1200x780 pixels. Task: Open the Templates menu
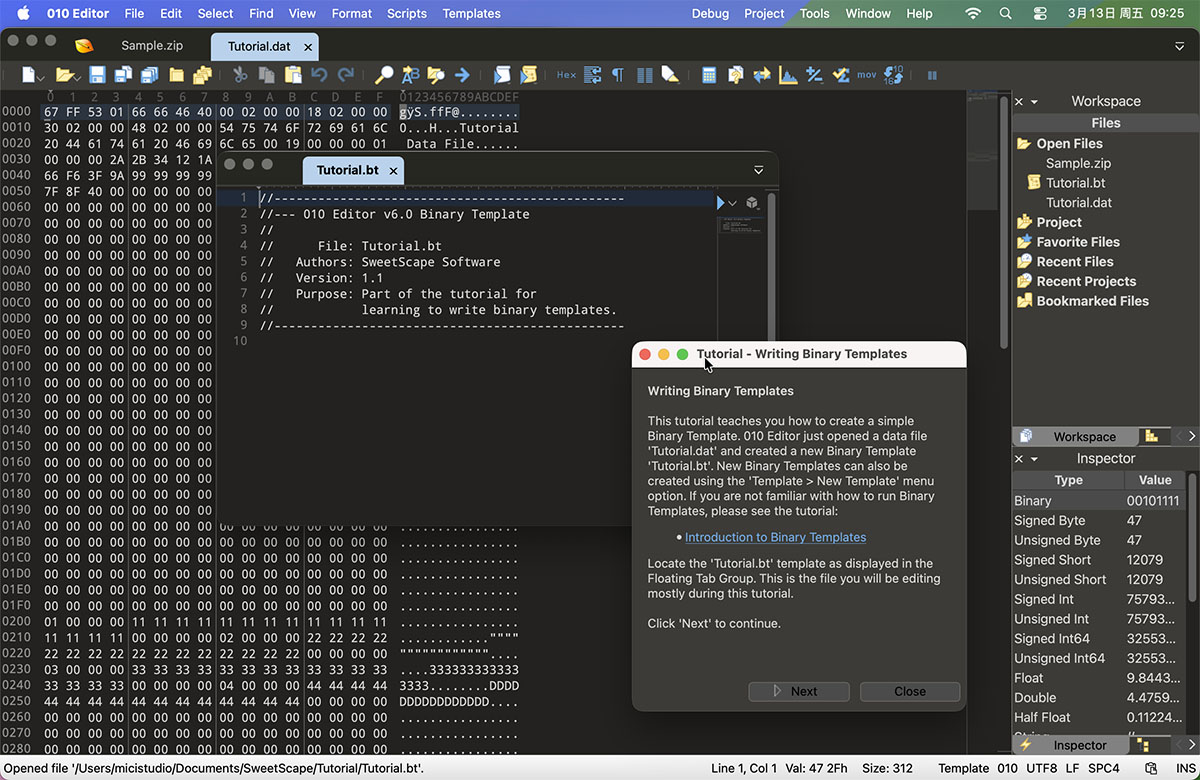point(471,13)
